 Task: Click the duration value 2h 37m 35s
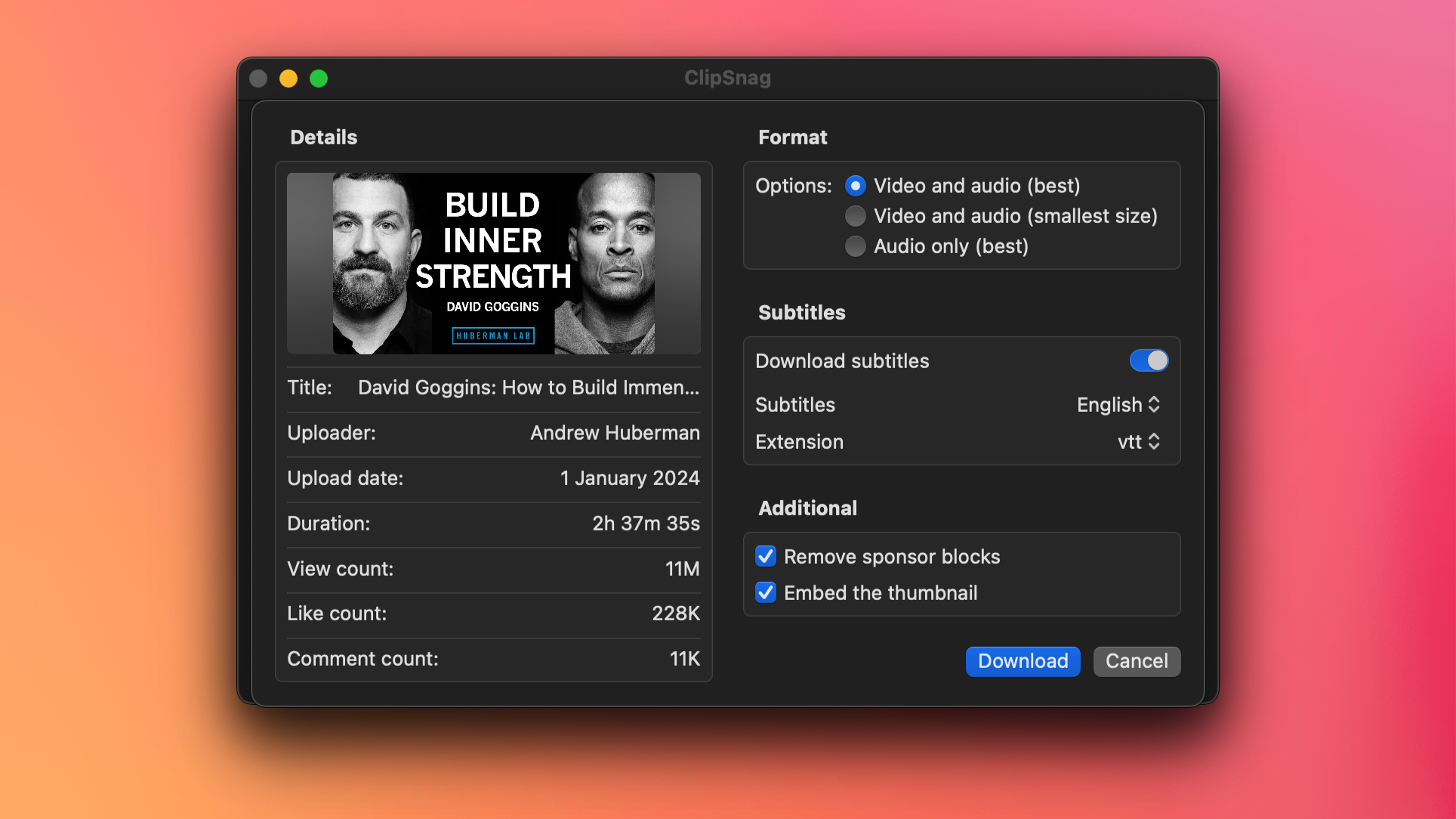click(646, 524)
